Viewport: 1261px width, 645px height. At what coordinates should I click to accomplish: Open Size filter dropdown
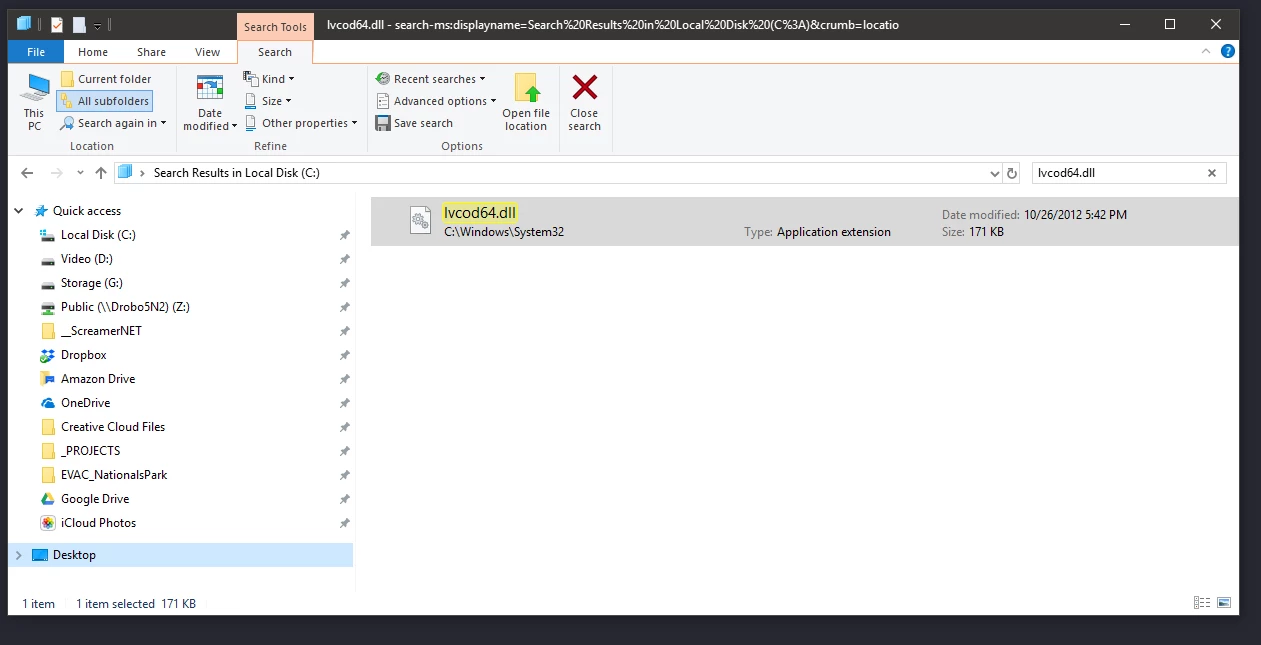click(x=268, y=101)
